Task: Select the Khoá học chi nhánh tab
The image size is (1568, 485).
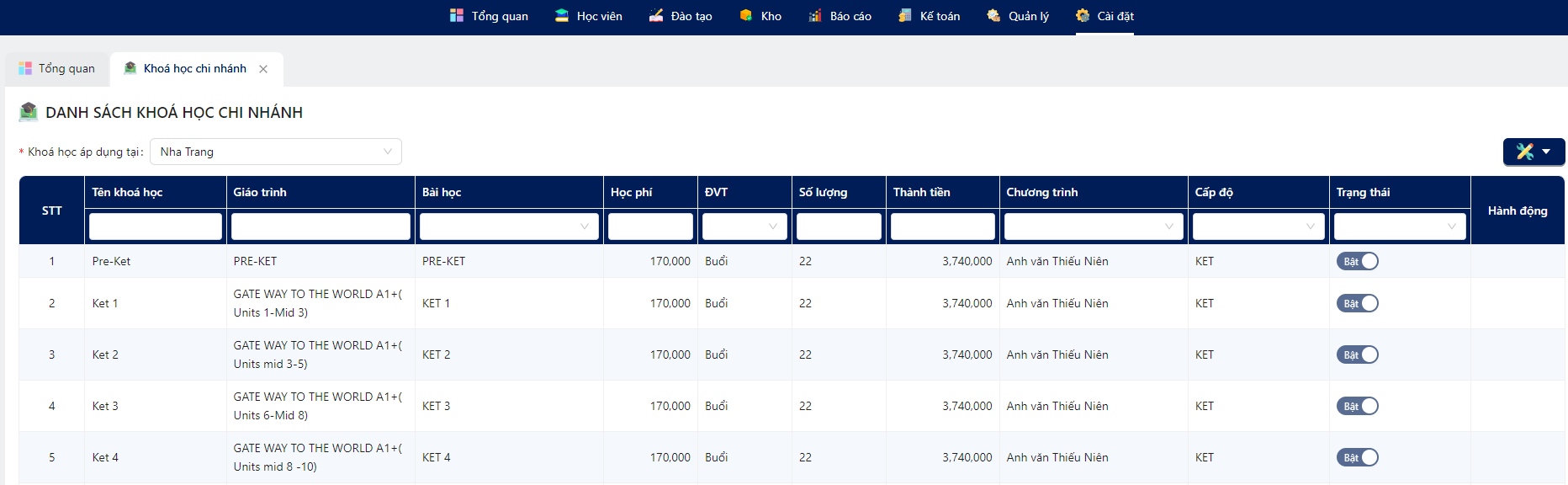Action: pos(195,69)
